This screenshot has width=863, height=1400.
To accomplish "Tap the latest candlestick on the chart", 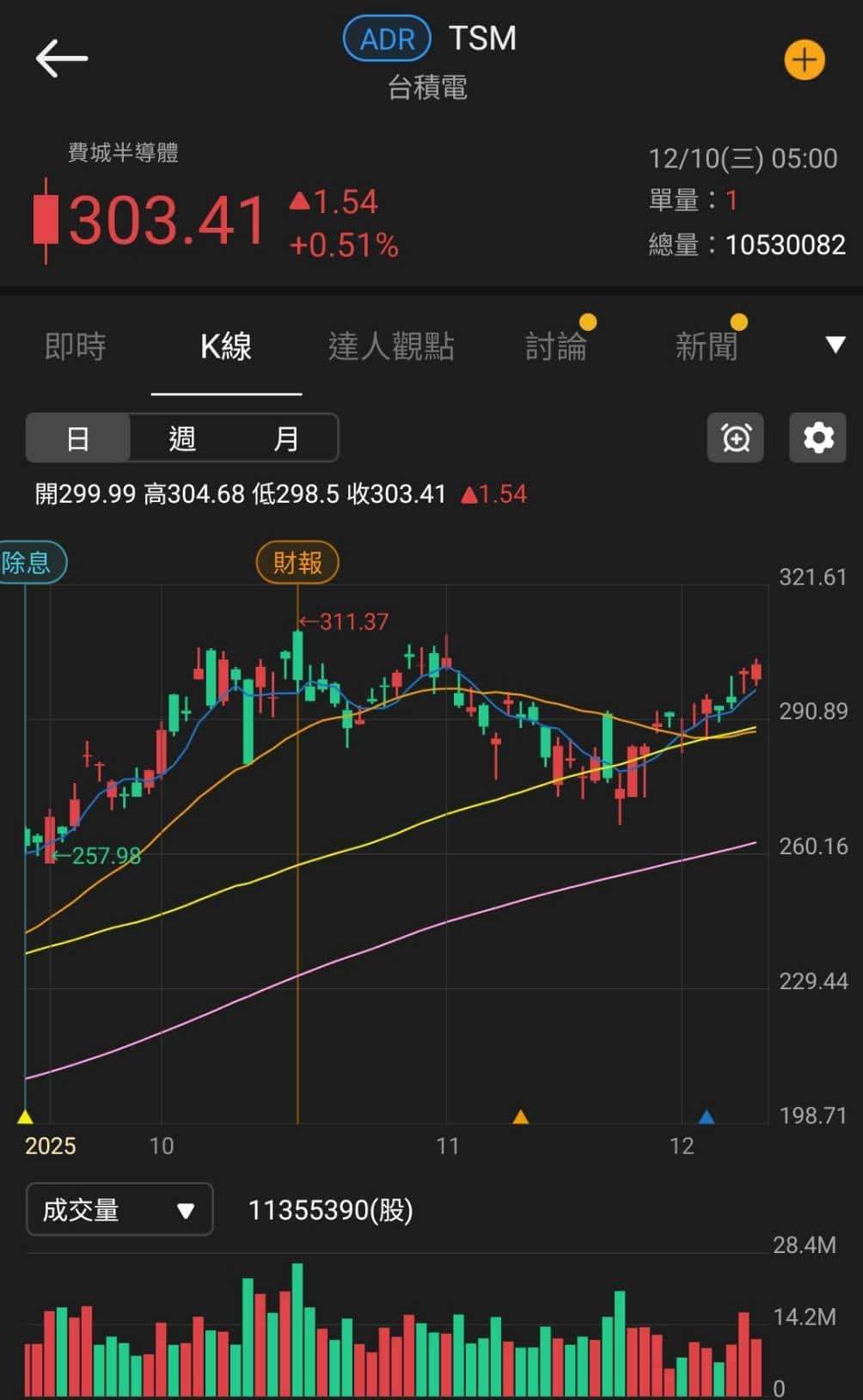I will pyautogui.click(x=756, y=670).
